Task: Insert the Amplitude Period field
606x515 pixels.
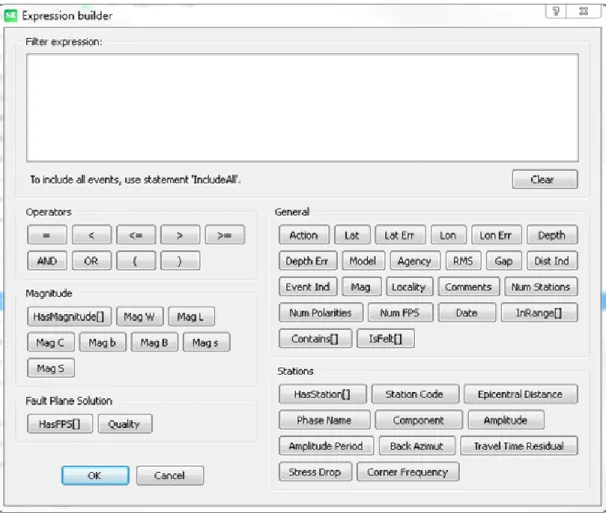Action: [326, 445]
